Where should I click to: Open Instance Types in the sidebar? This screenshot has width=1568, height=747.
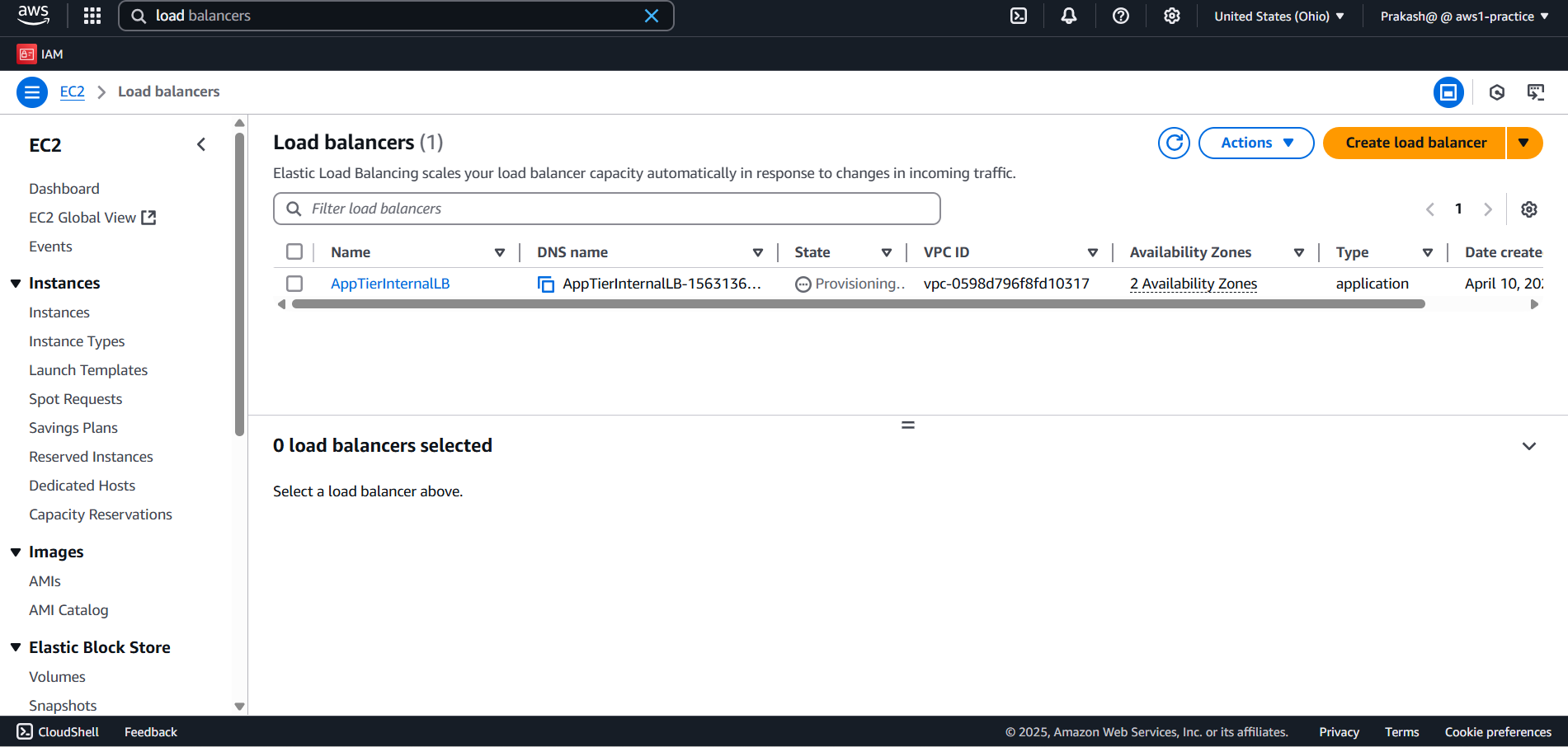pos(77,341)
